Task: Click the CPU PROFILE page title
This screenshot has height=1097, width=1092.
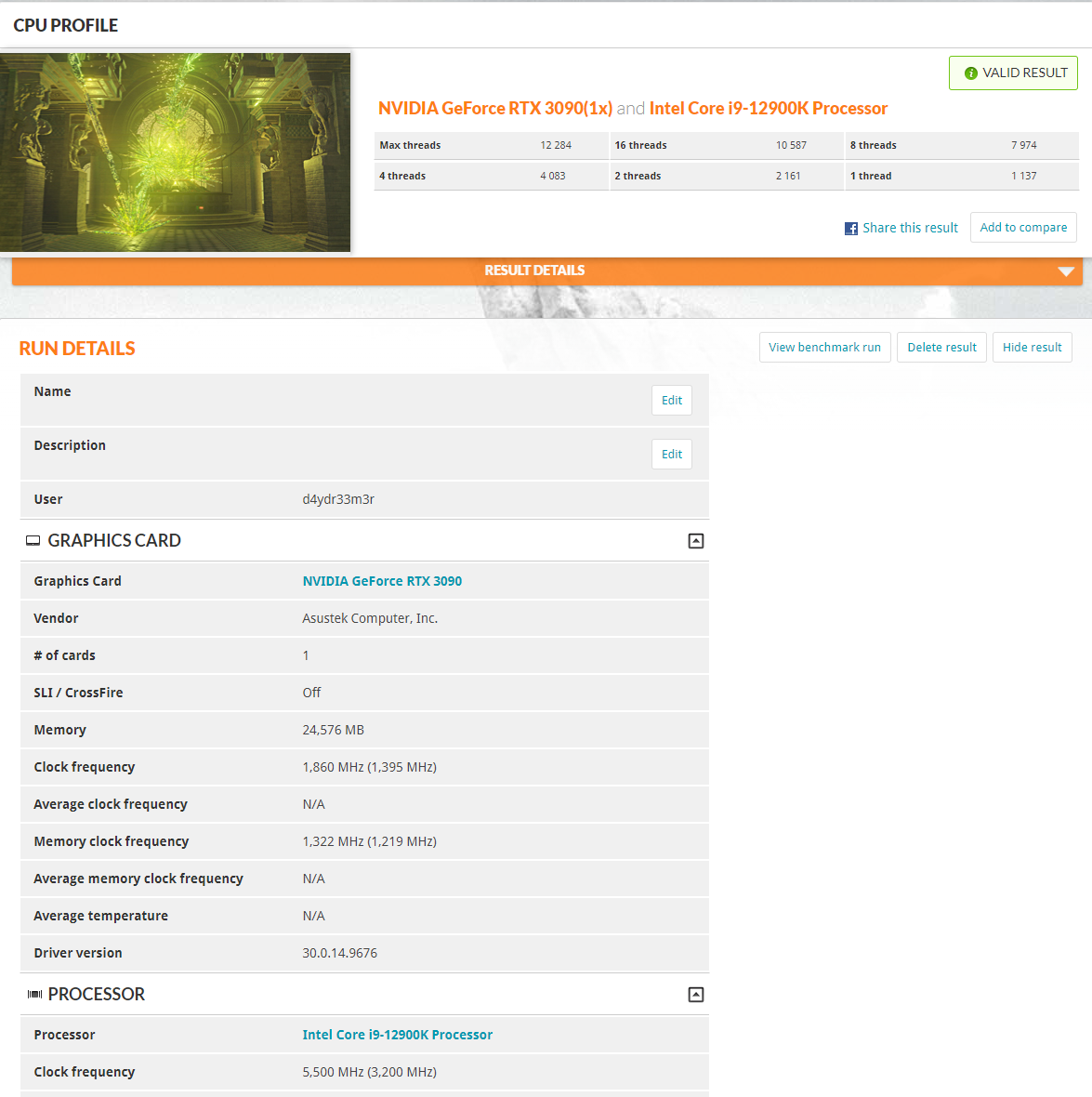Action: 66,25
